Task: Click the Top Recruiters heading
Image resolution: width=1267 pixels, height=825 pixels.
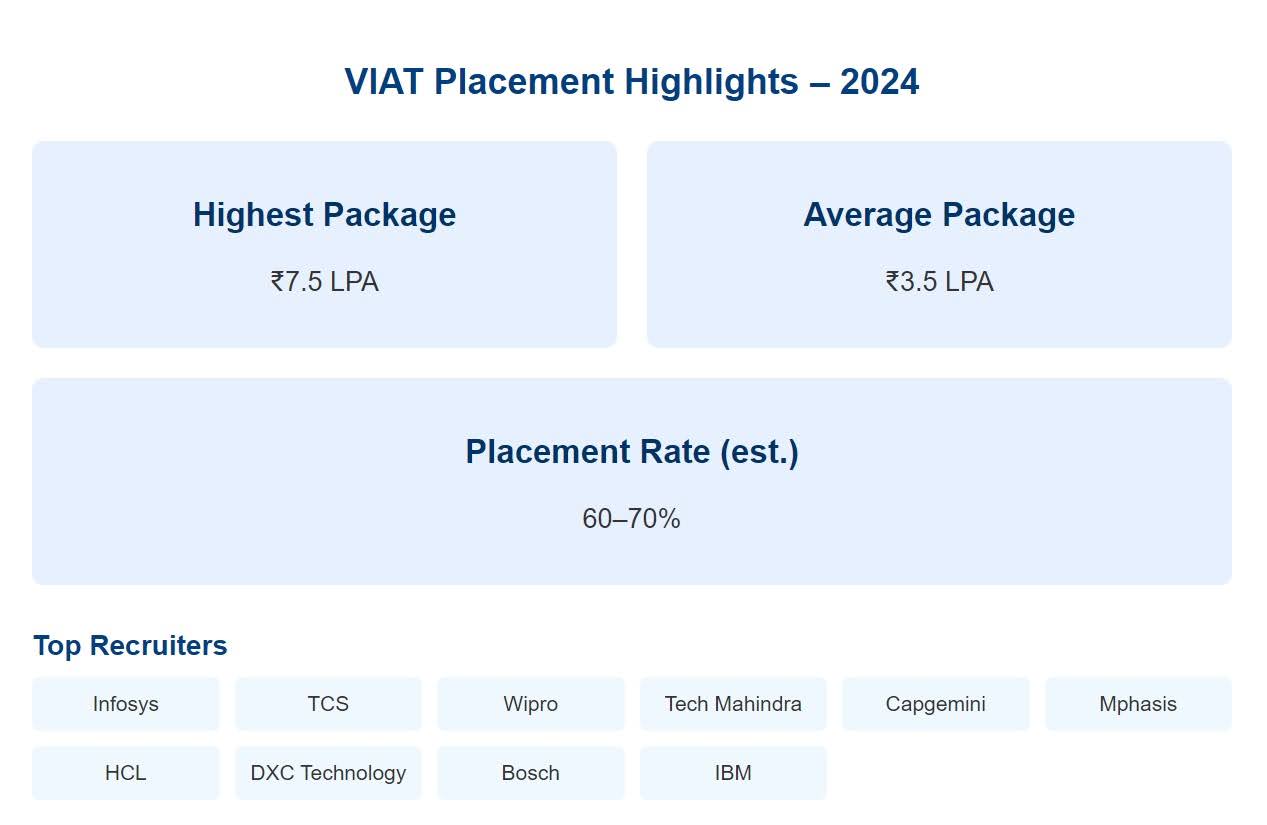Action: 130,646
